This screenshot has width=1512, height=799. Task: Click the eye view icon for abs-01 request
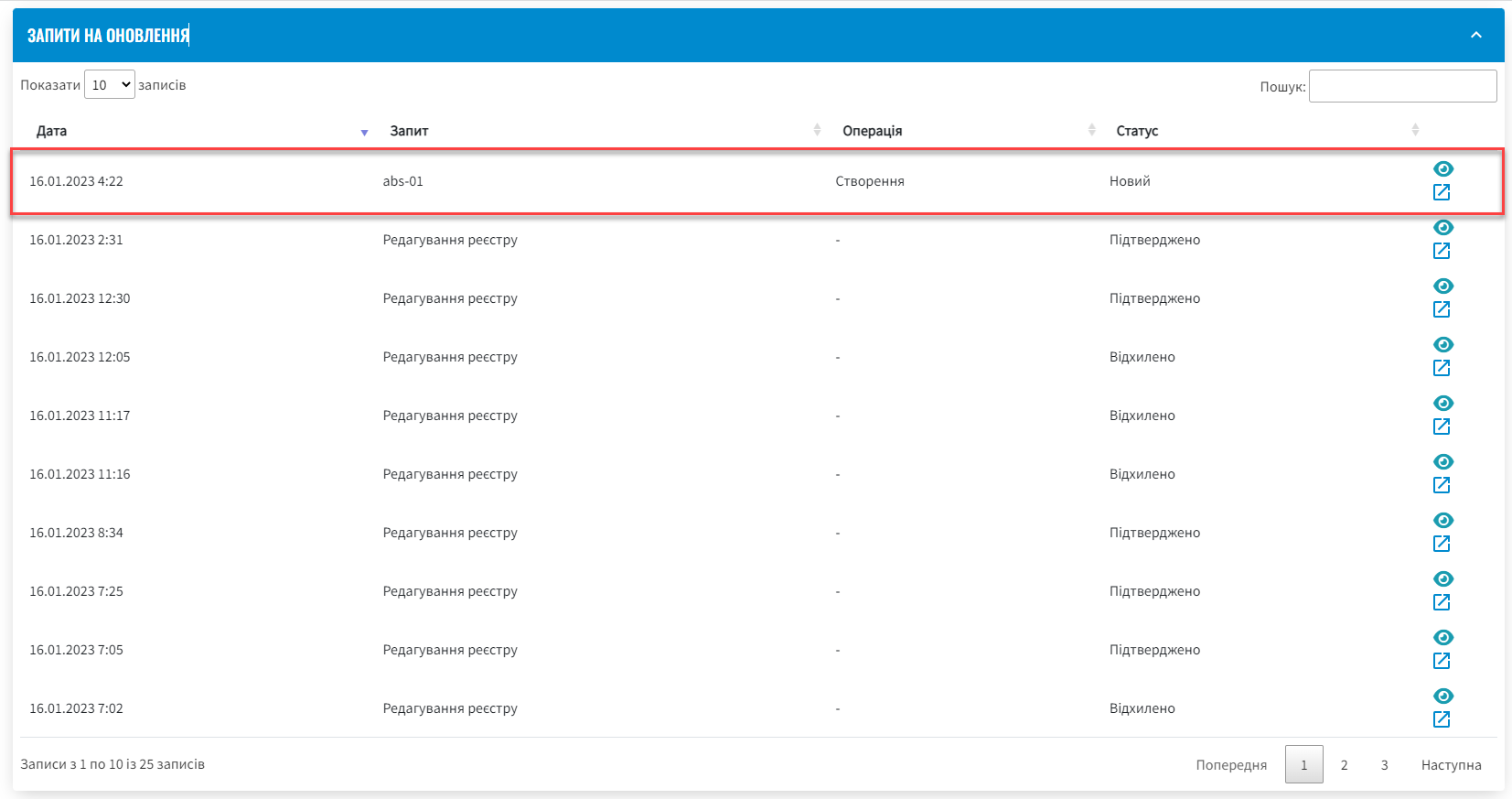click(x=1442, y=169)
